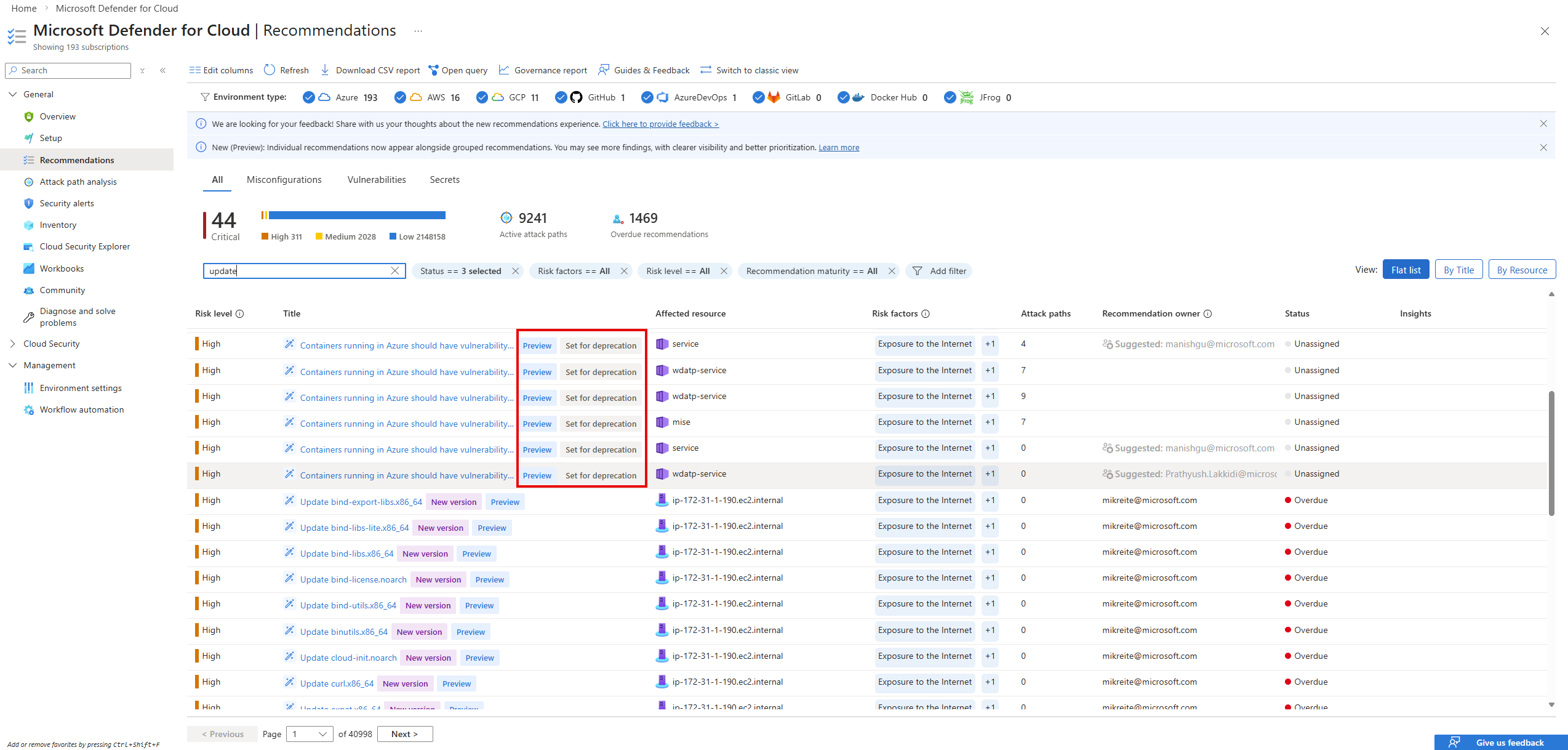The height and width of the screenshot is (750, 1568).
Task: Open the Secrets tab
Action: [x=444, y=179]
